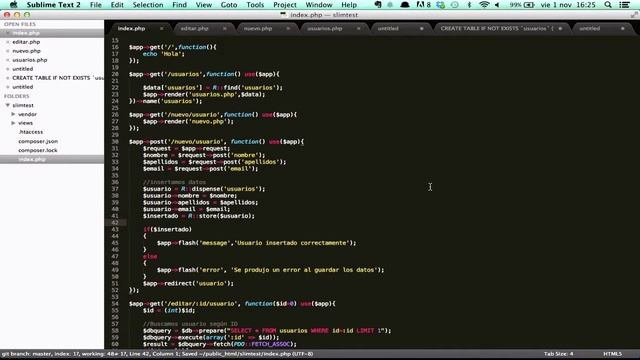This screenshot has width=640, height=360.
Task: Click the Time Machine clock icon
Action: pos(454,5)
